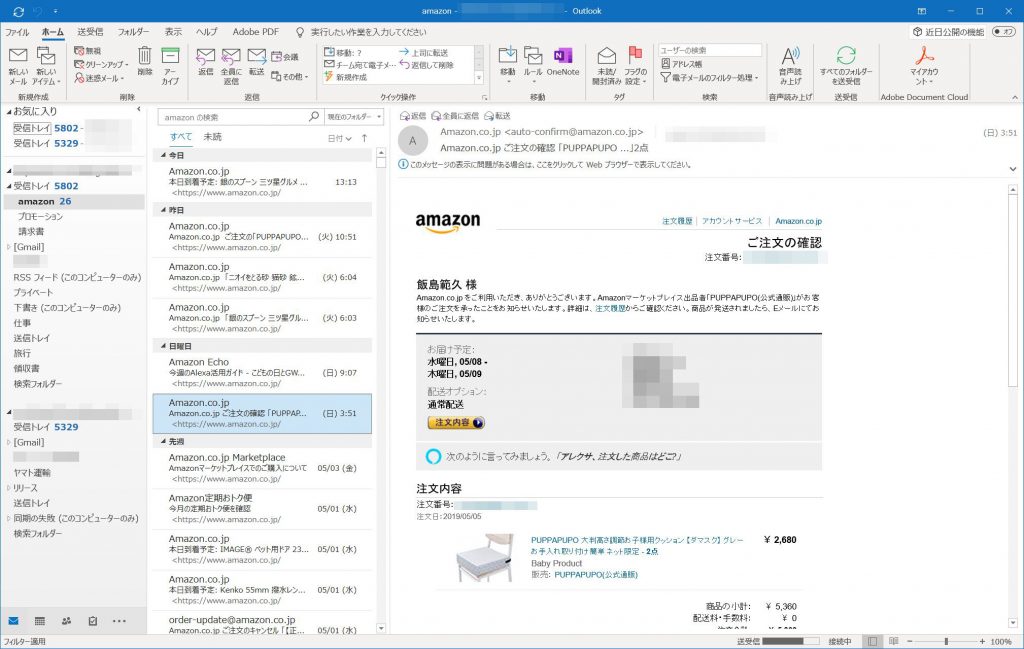Open the アカウントサービス link in the email
Screen dimensions: 1024x649
tap(732, 221)
